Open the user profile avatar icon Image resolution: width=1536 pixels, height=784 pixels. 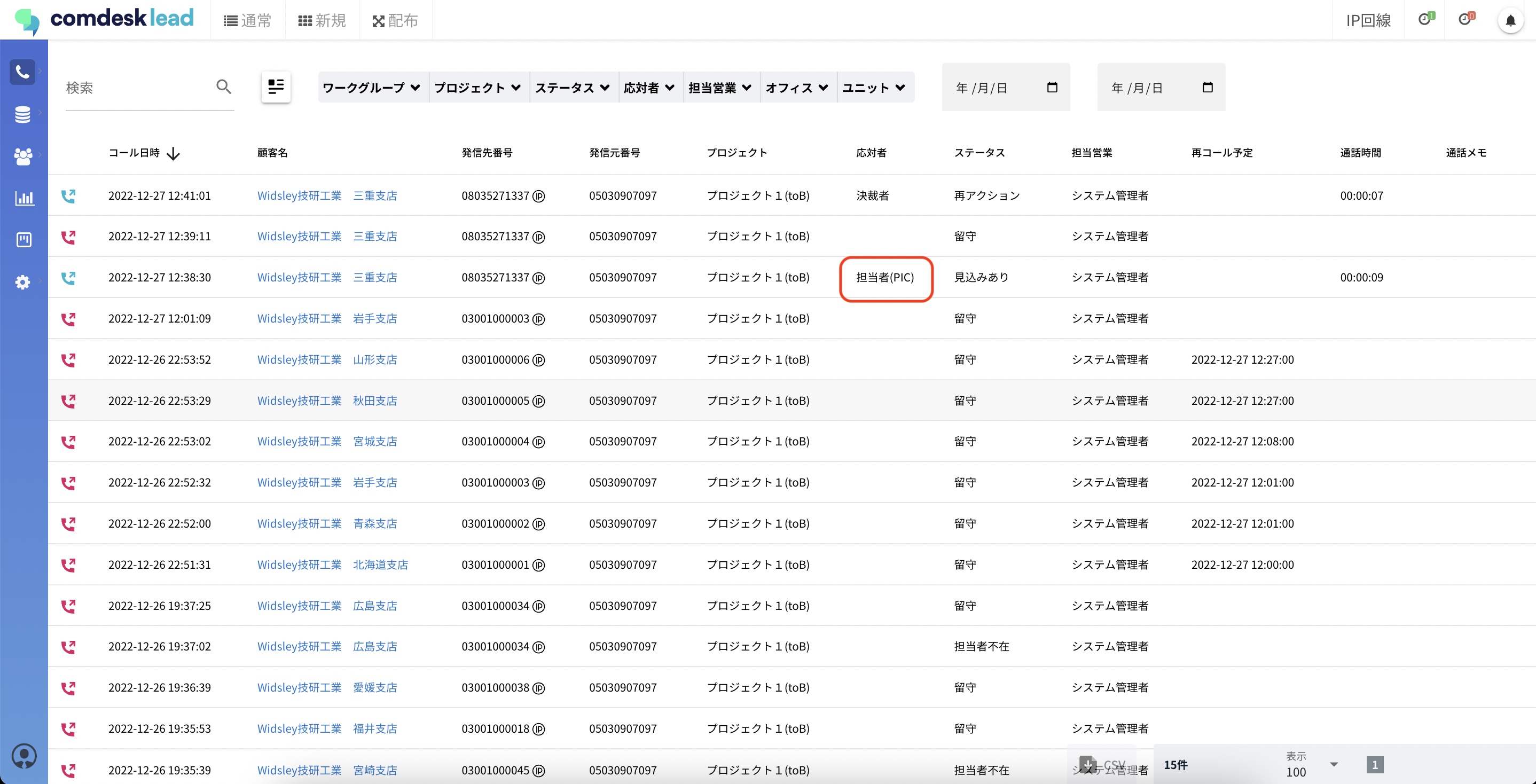tap(24, 756)
